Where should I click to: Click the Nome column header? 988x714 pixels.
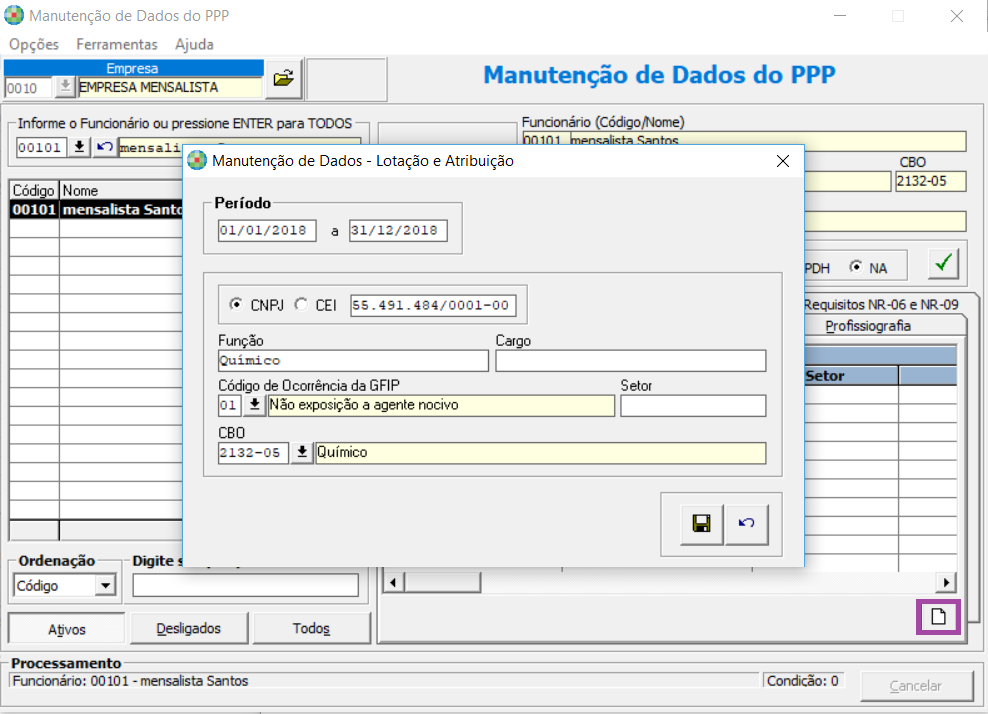coord(120,190)
